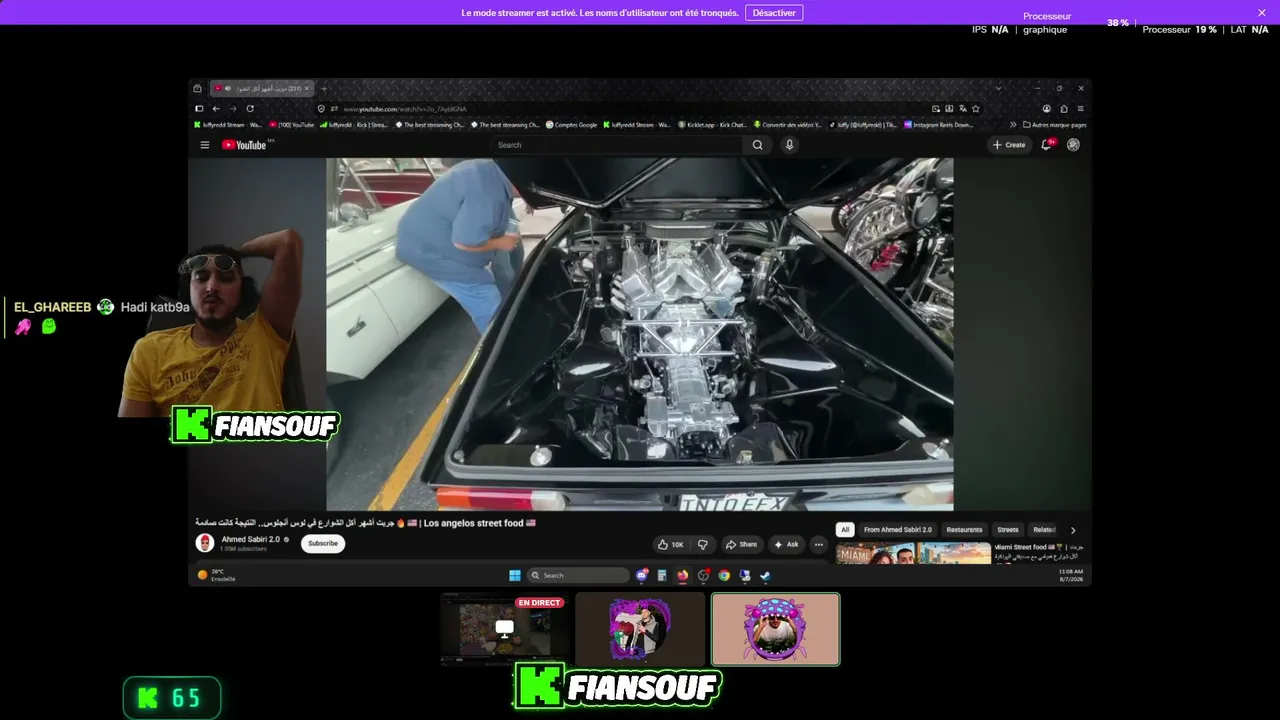Click the car engine video player
The height and width of the screenshot is (720, 1280).
point(640,334)
